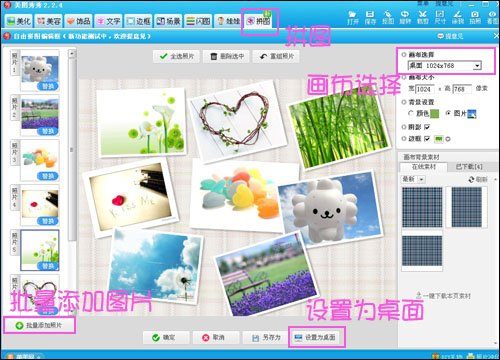Viewport: 500px width, 360px height.
Task: Click the green background color swatch
Action: coord(435,114)
